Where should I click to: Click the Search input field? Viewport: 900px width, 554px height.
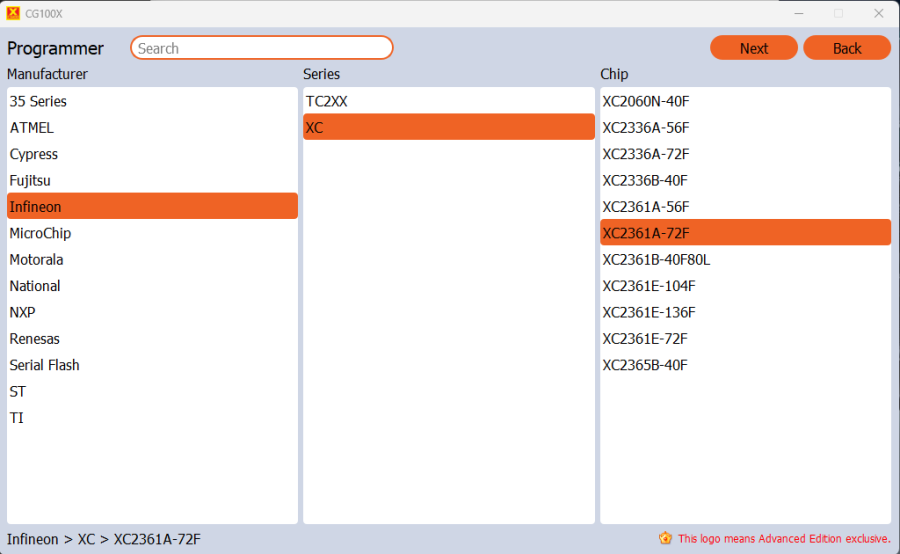pyautogui.click(x=261, y=48)
